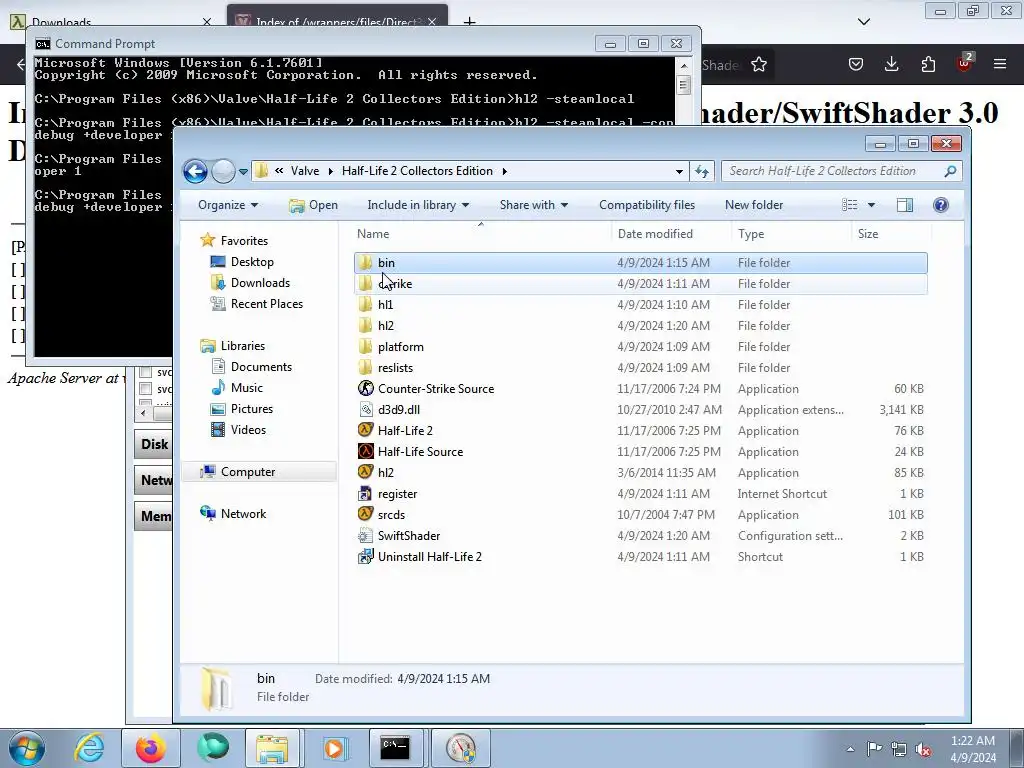The width and height of the screenshot is (1024, 768).
Task: Select Network in navigation pane
Action: coord(243,514)
